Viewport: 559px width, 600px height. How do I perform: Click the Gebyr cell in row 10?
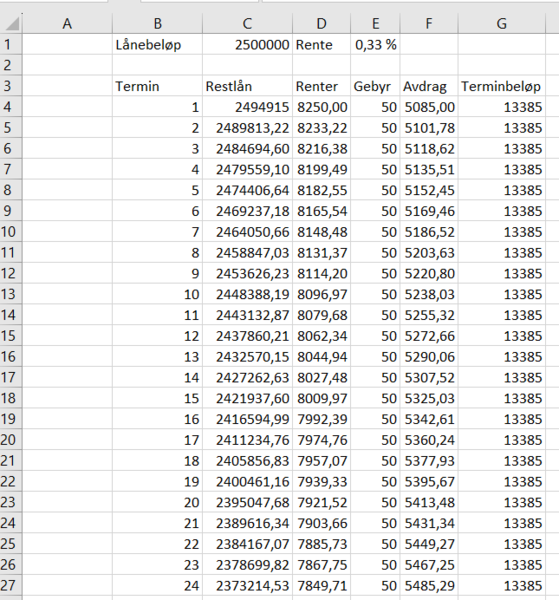point(375,232)
